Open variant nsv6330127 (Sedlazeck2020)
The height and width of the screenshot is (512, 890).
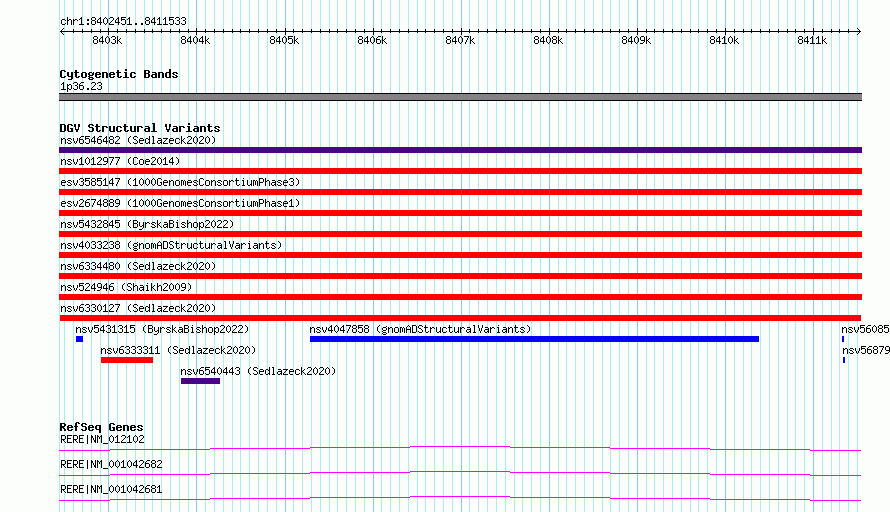138,308
